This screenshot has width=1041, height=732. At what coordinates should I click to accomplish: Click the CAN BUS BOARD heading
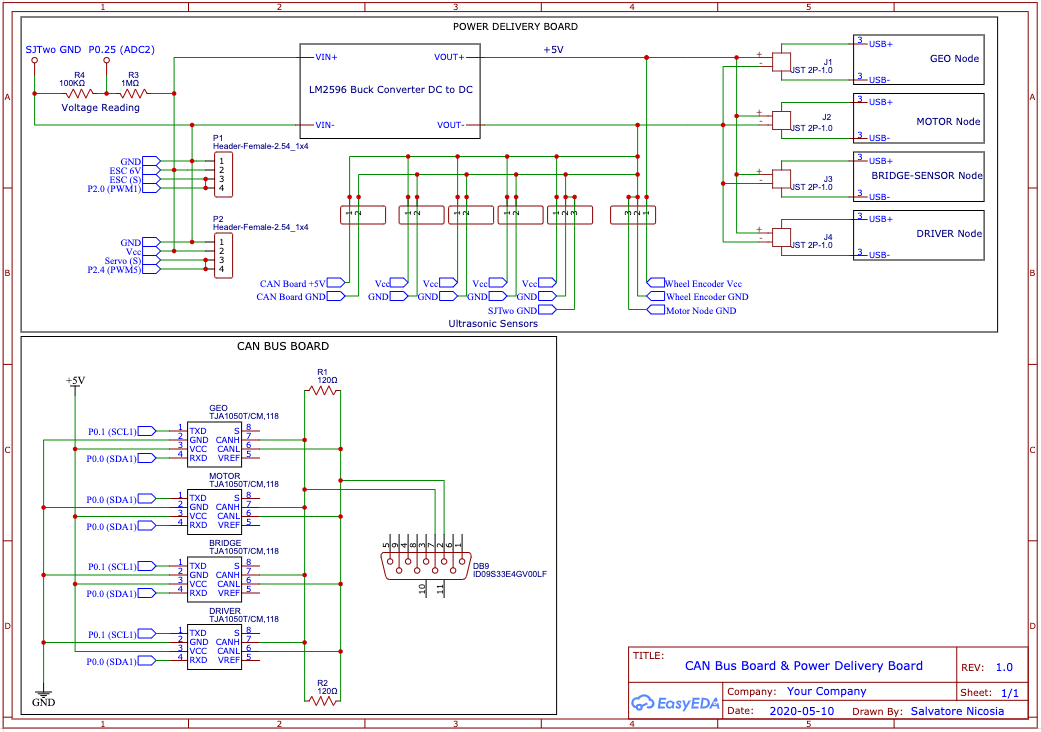[x=283, y=346]
